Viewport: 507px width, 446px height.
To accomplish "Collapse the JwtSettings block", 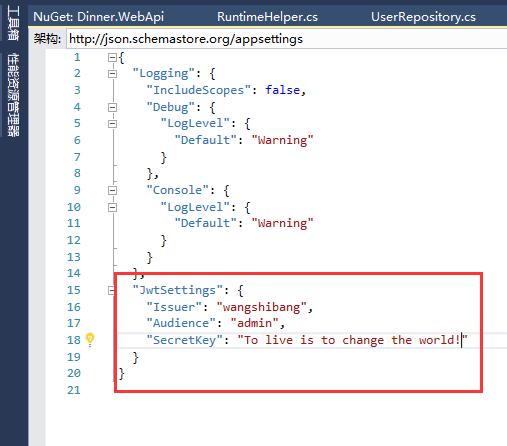I will 111,291.
